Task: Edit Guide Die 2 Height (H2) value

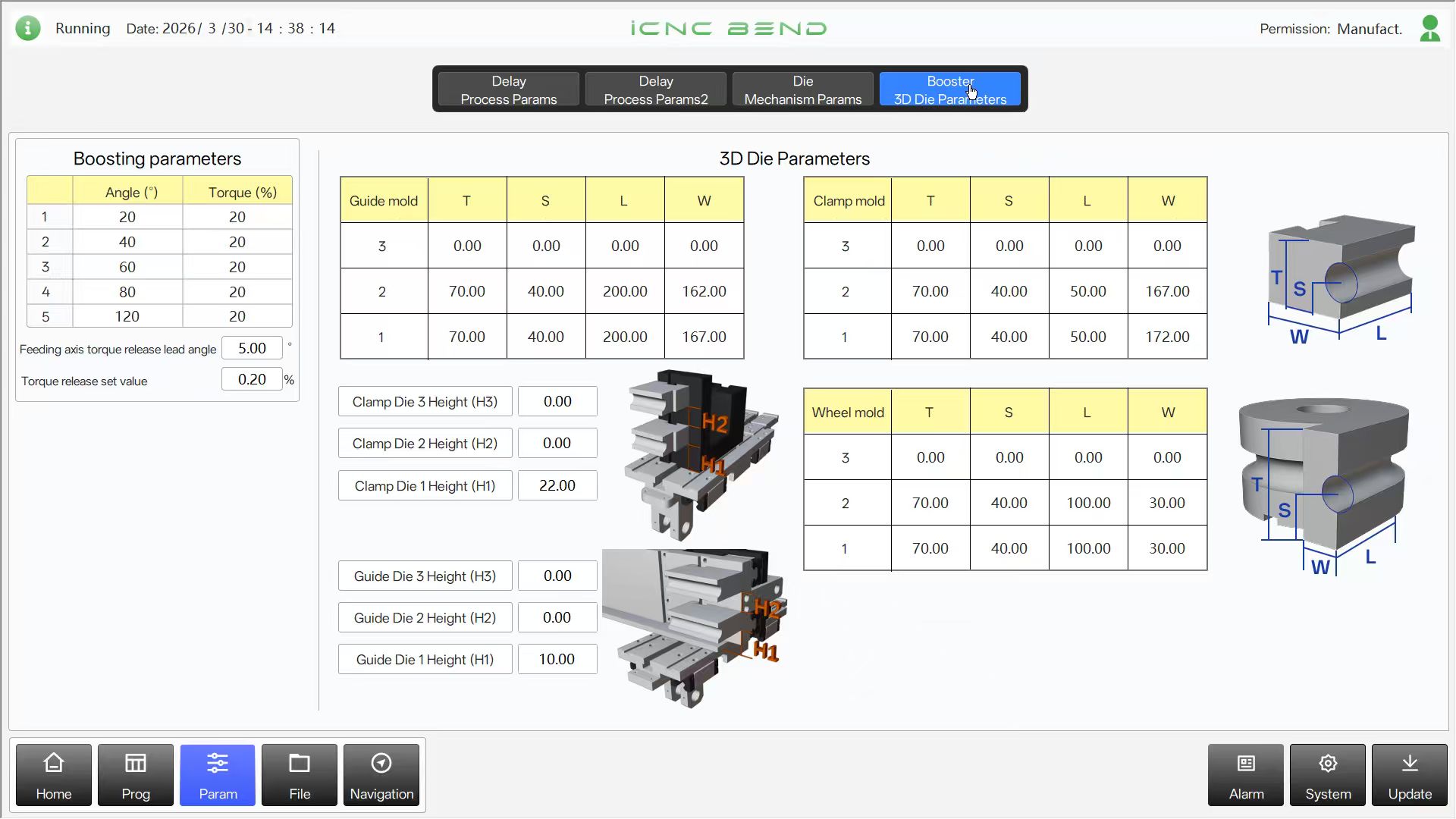Action: coord(557,617)
